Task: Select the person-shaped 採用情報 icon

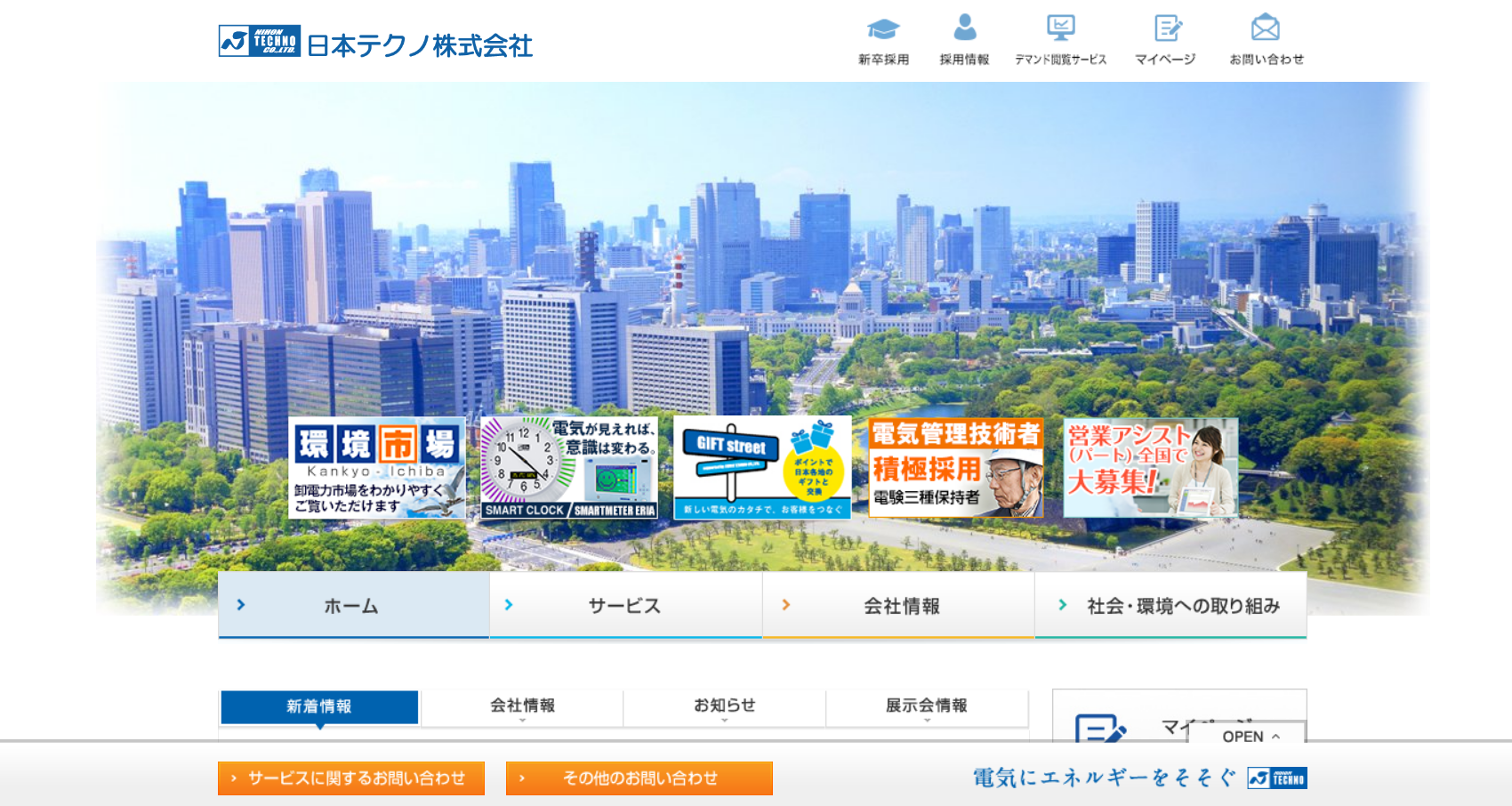Action: point(964,28)
